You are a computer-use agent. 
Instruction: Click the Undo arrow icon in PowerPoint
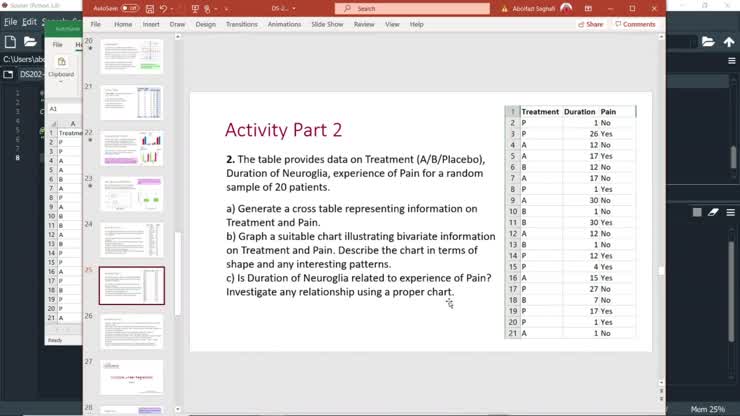click(x=163, y=8)
